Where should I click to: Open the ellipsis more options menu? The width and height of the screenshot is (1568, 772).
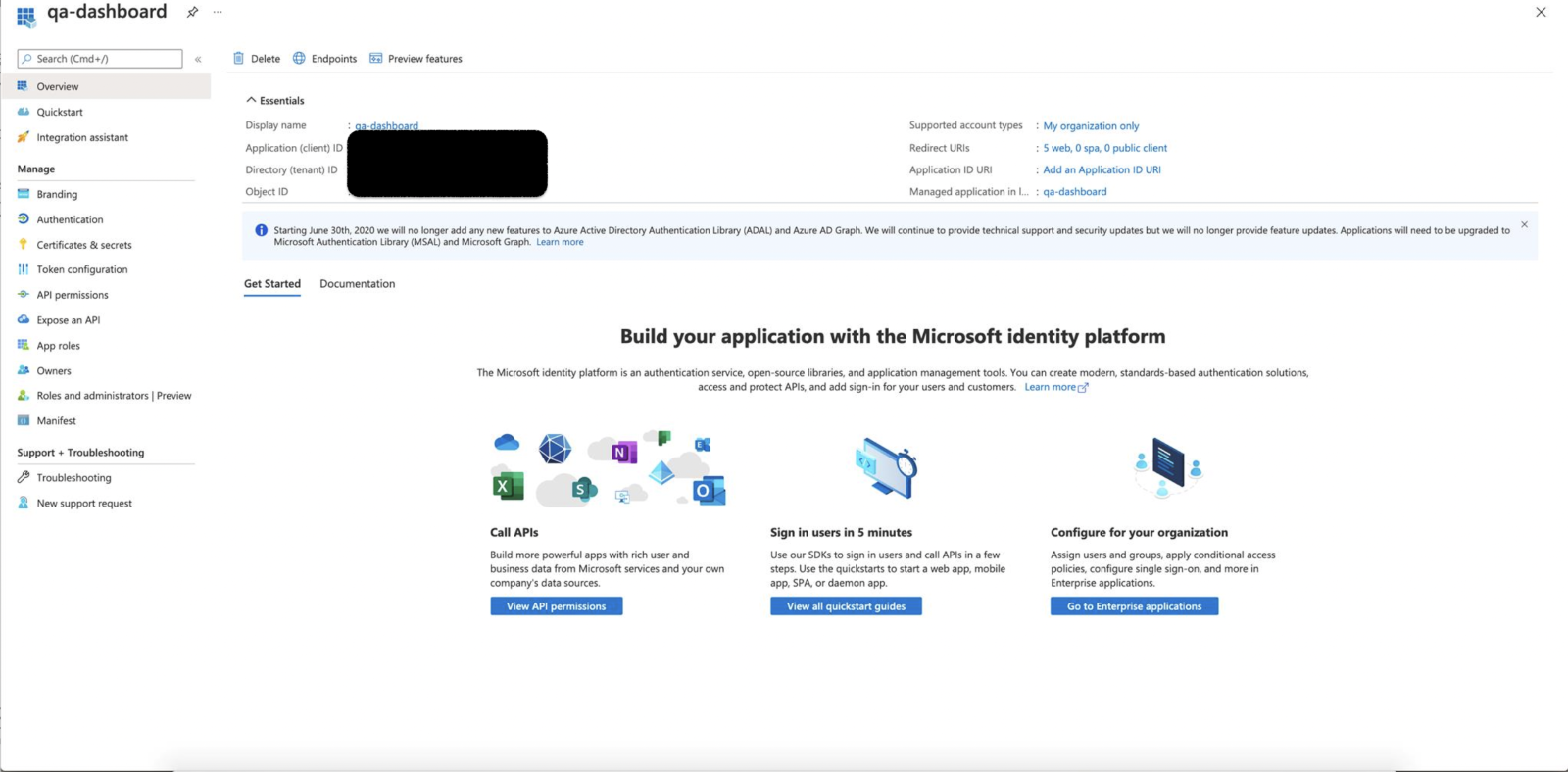[x=218, y=12]
